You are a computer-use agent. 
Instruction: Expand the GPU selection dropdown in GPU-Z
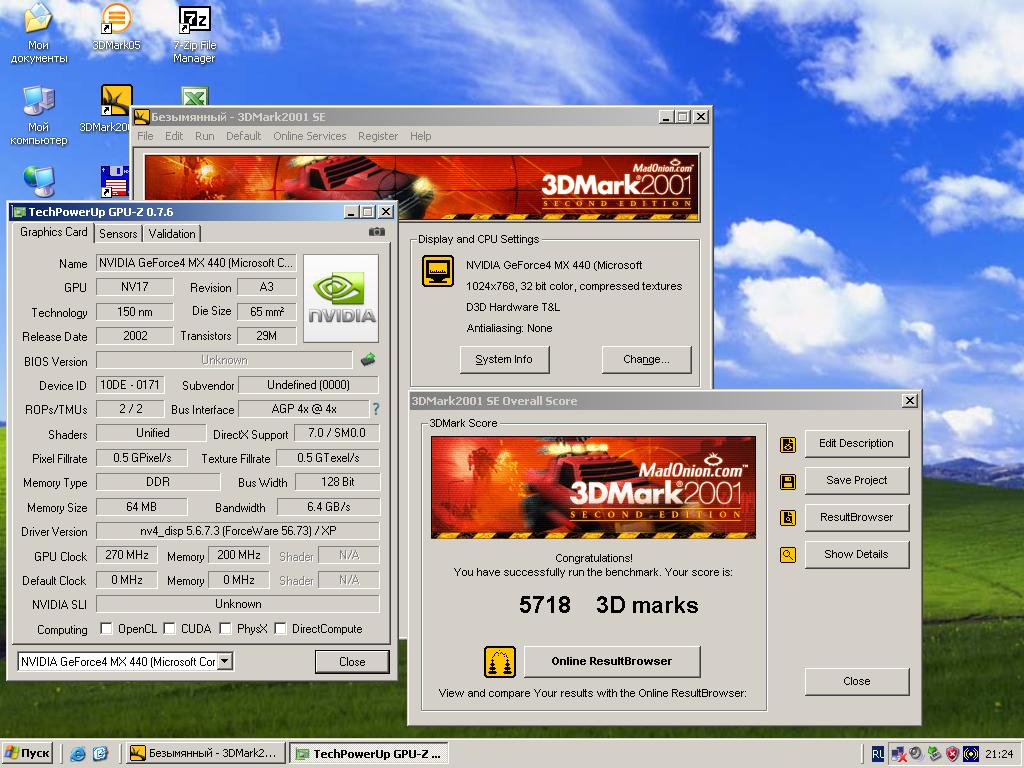pos(224,661)
